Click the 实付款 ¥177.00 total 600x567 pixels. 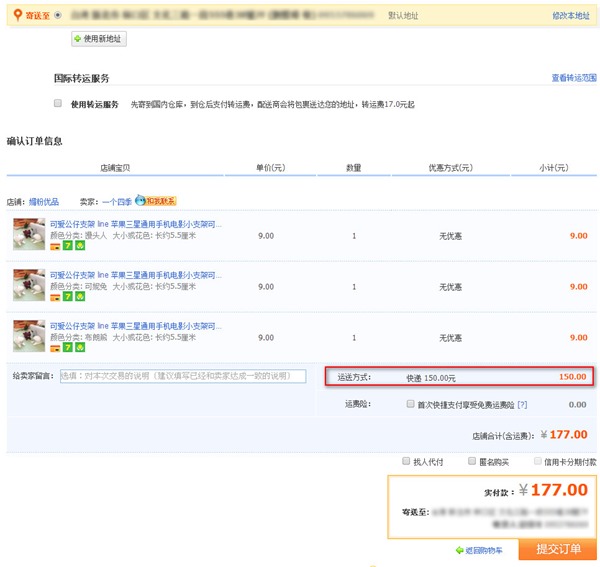tap(553, 490)
